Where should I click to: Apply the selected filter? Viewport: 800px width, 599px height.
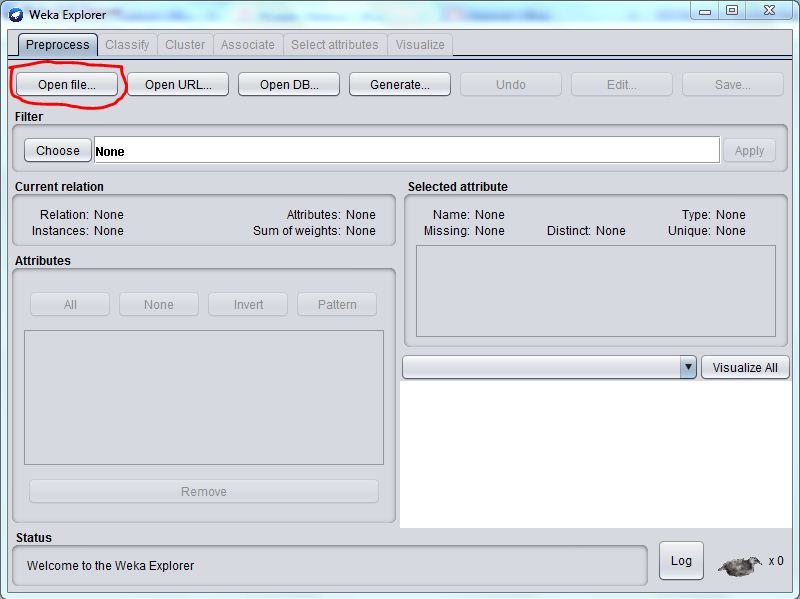point(749,151)
